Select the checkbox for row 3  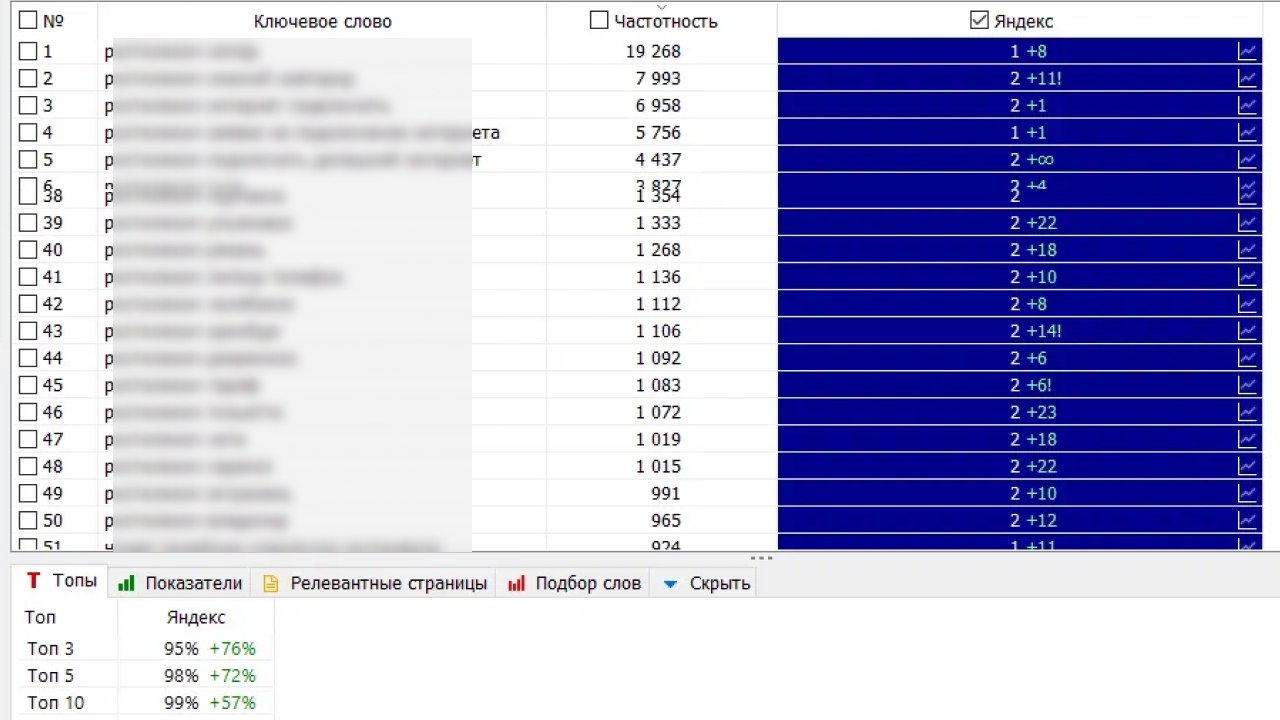coord(28,105)
